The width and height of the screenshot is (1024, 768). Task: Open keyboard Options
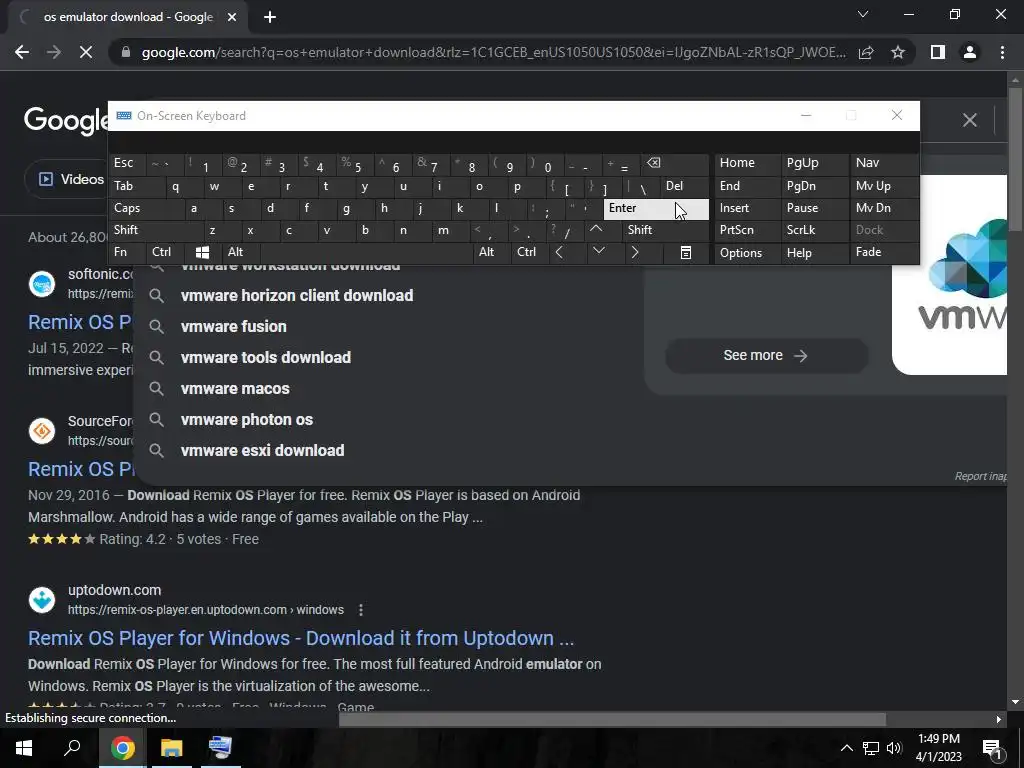746,253
